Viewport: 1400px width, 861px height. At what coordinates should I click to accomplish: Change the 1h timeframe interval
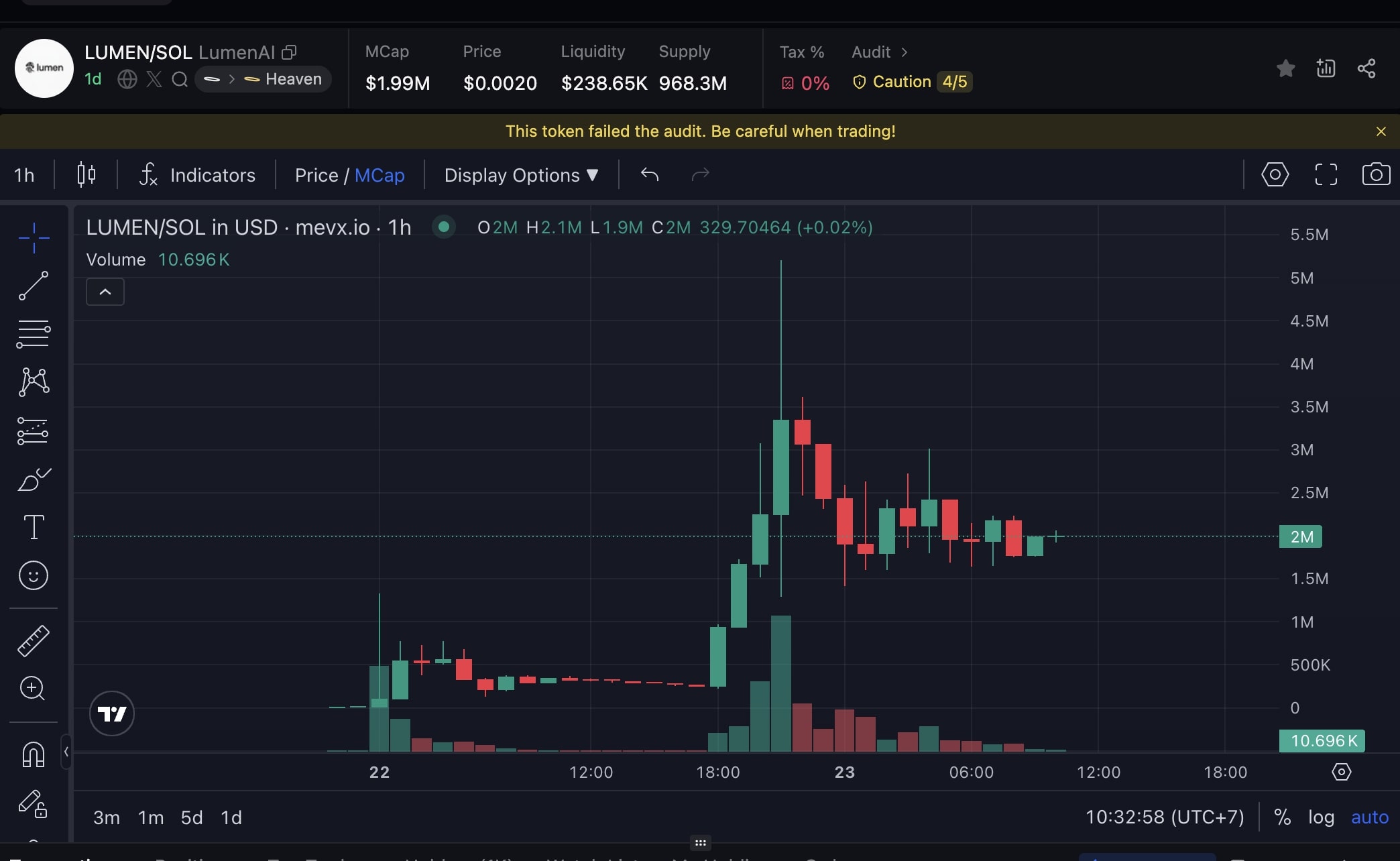point(24,175)
